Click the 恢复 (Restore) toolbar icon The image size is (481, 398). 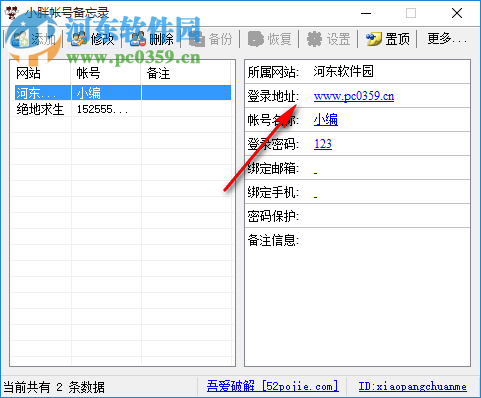[256, 39]
